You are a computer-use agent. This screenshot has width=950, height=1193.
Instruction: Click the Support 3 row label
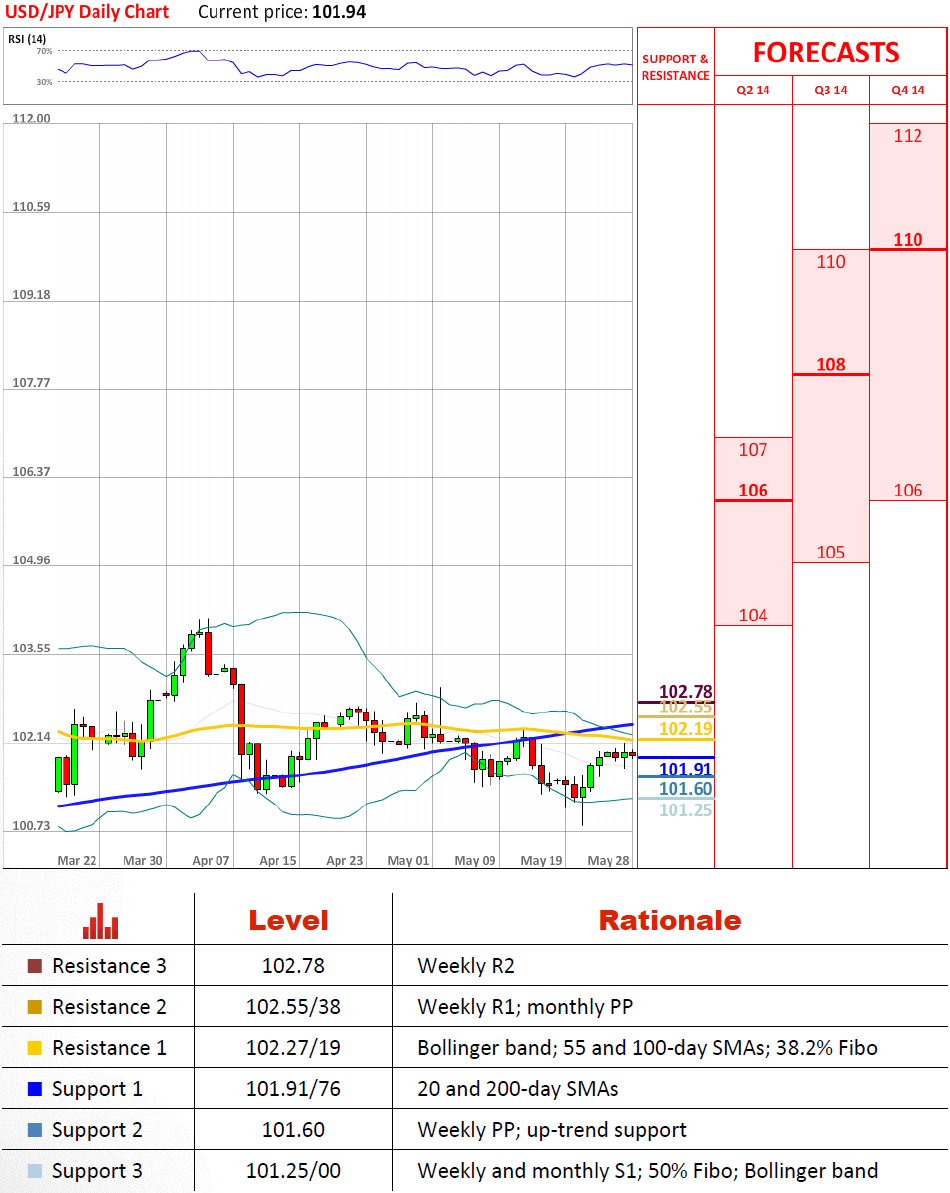(97, 1172)
